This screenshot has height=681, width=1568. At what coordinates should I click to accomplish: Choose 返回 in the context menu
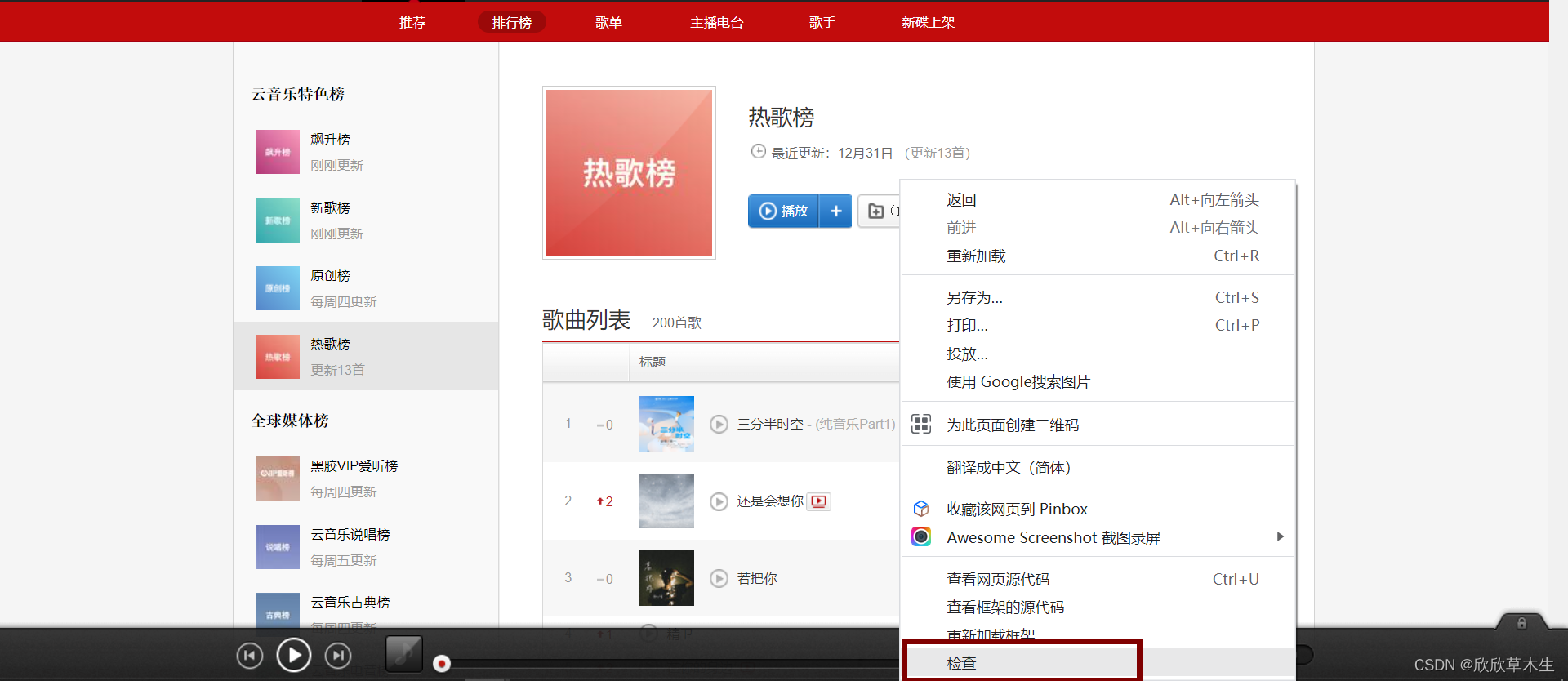pyautogui.click(x=1098, y=200)
